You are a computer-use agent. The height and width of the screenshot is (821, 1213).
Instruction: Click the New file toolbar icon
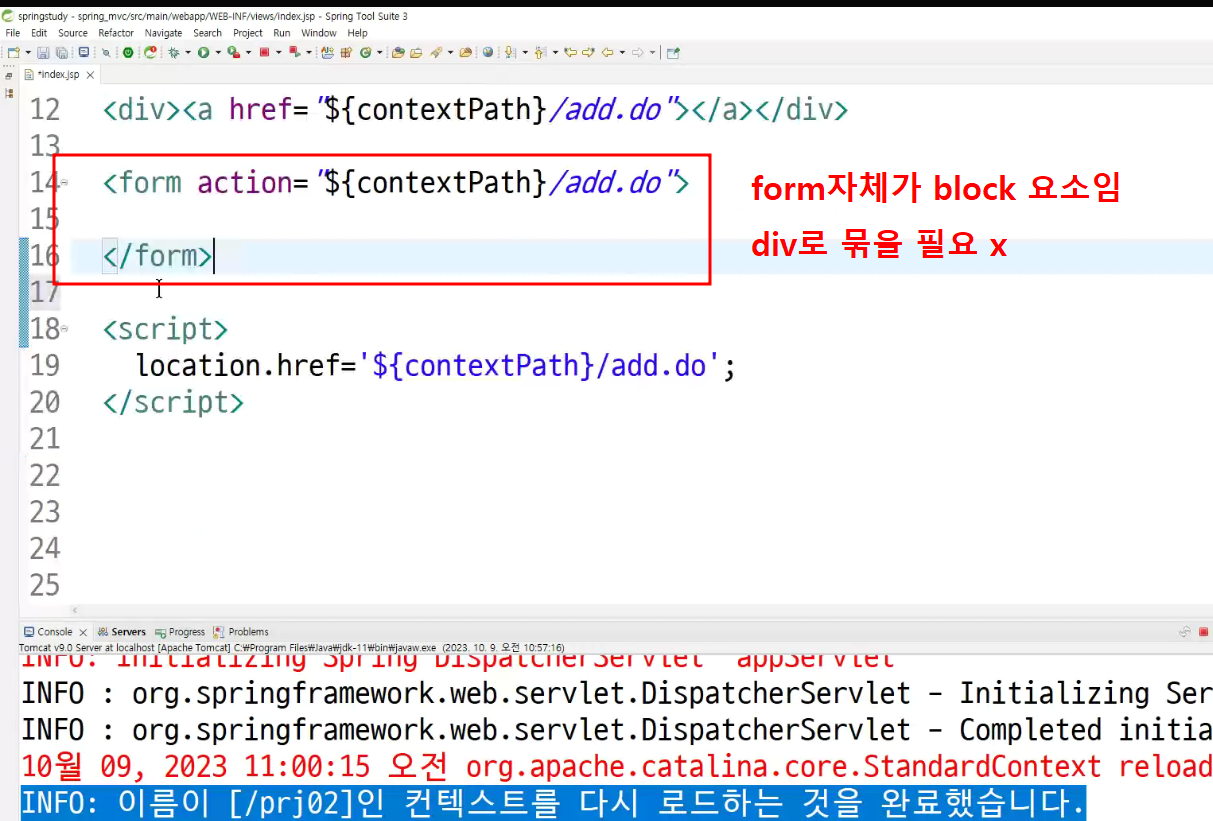pyautogui.click(x=13, y=52)
